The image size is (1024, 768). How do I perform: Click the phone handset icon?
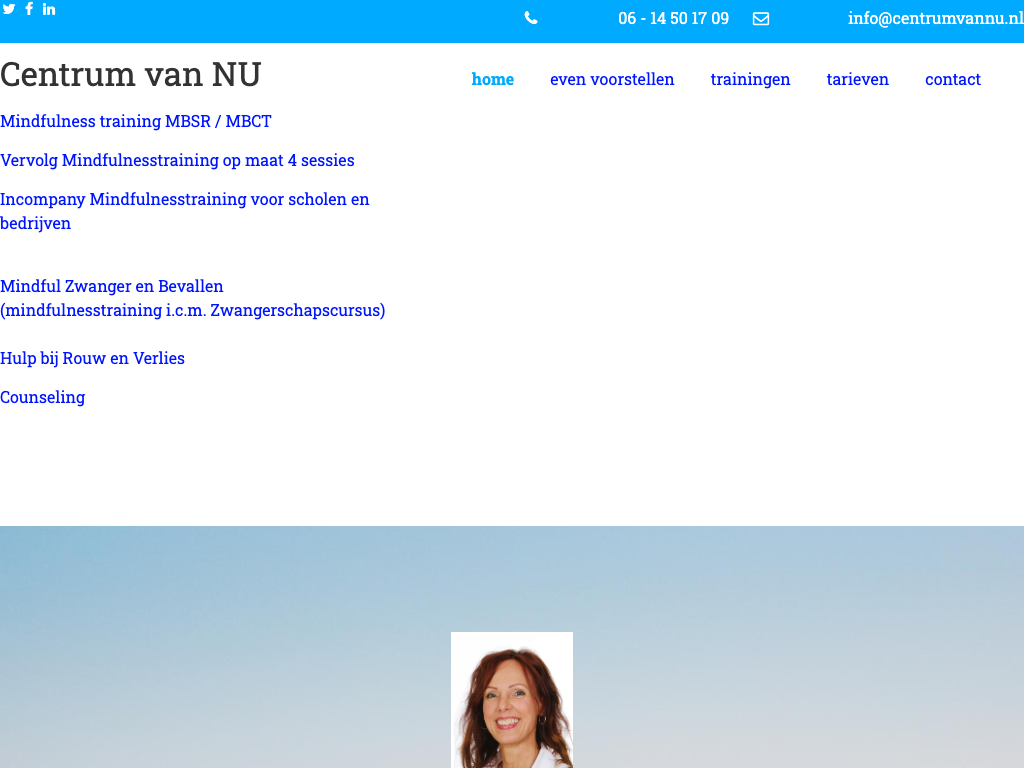point(531,18)
